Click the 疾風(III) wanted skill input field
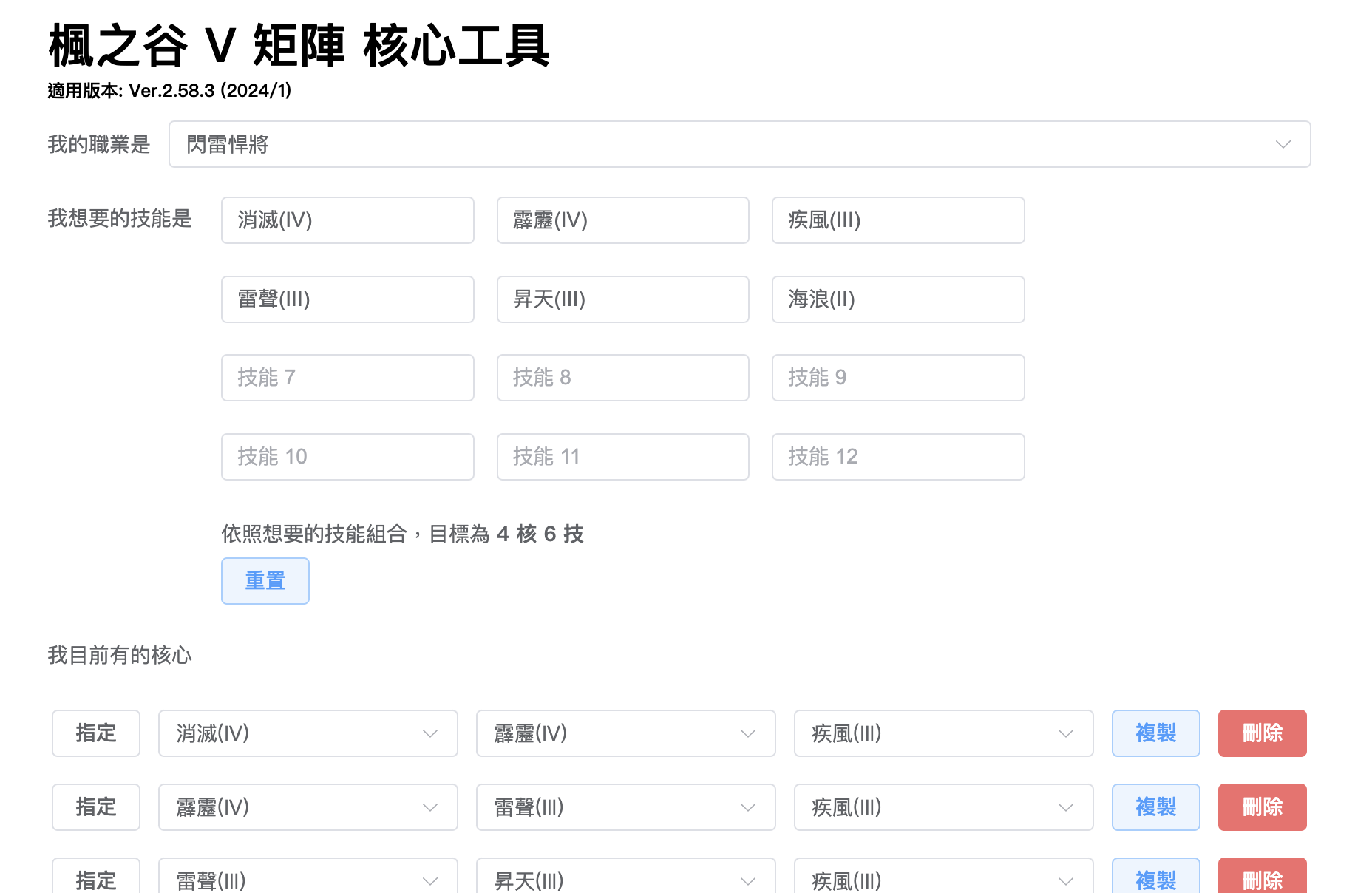Image resolution: width=1372 pixels, height=893 pixels. (x=898, y=220)
